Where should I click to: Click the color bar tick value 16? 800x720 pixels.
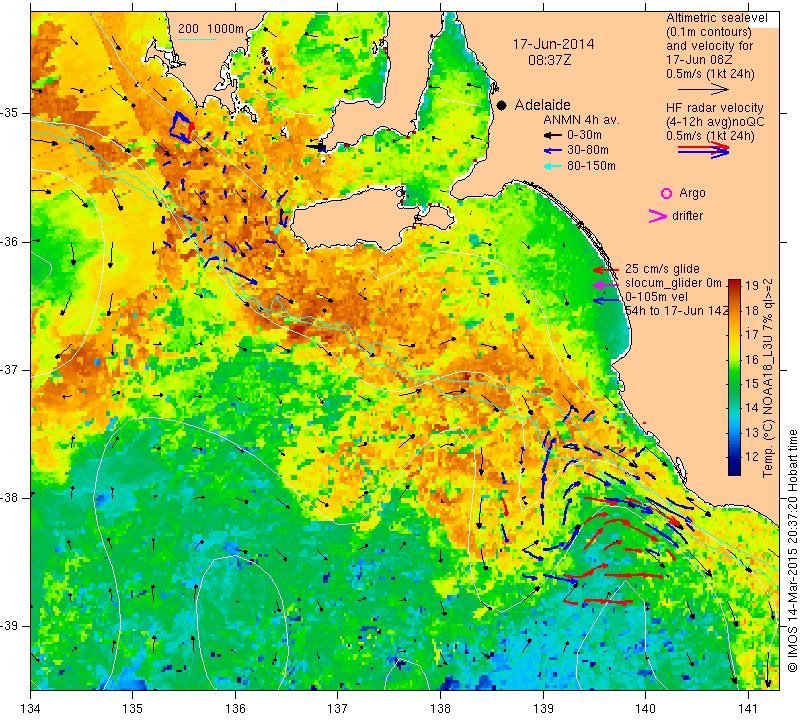(x=752, y=360)
